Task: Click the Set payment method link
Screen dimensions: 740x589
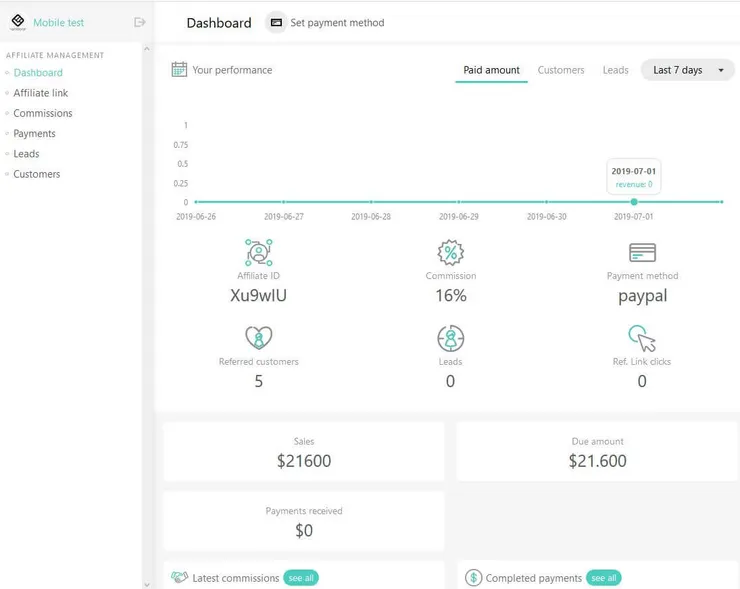Action: point(337,23)
